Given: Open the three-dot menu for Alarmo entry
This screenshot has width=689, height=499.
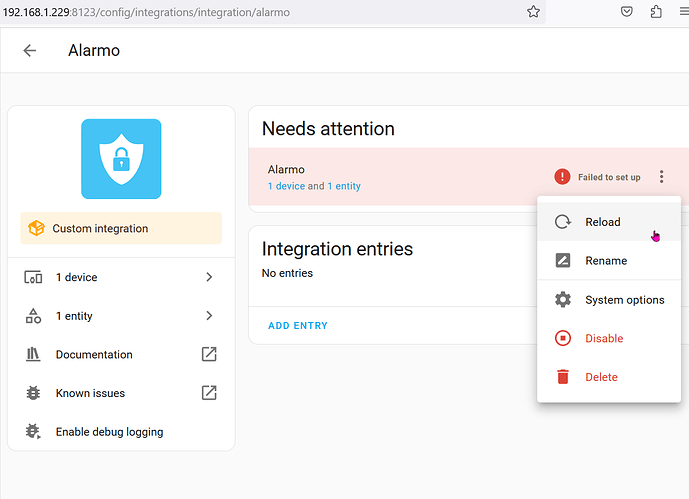Looking at the screenshot, I should click(x=661, y=177).
